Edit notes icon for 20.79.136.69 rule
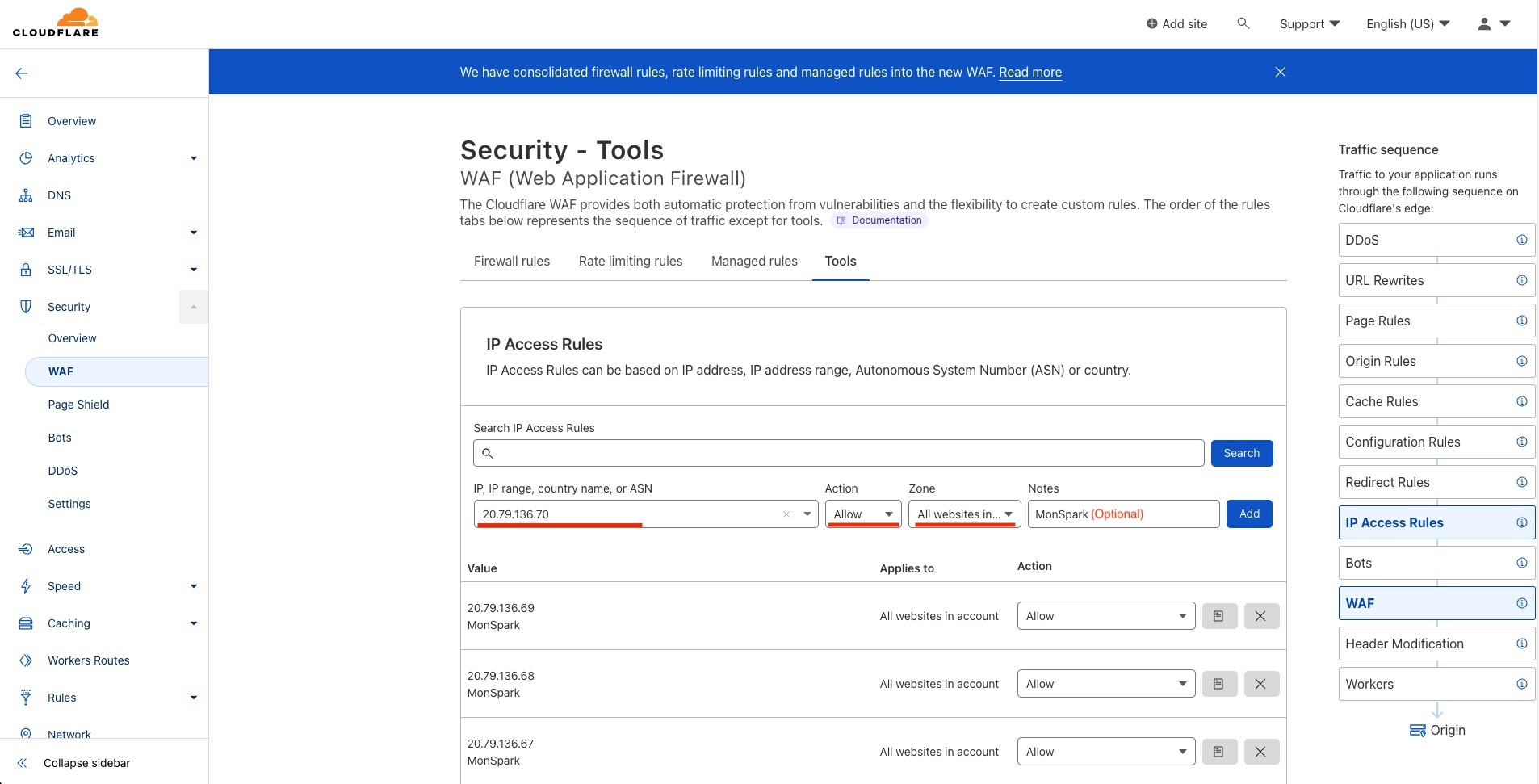This screenshot has height=784, width=1539. [x=1219, y=616]
